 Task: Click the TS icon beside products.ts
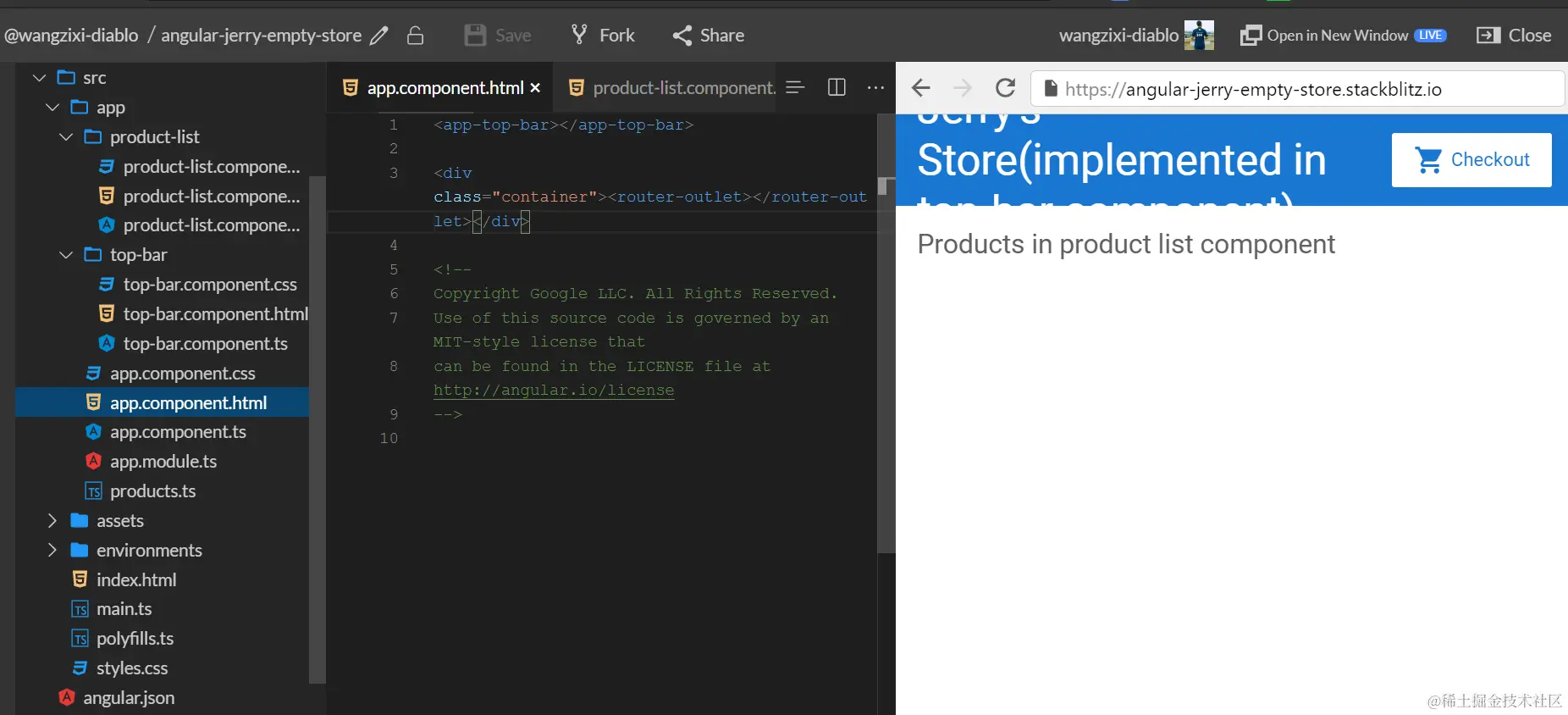[x=93, y=491]
